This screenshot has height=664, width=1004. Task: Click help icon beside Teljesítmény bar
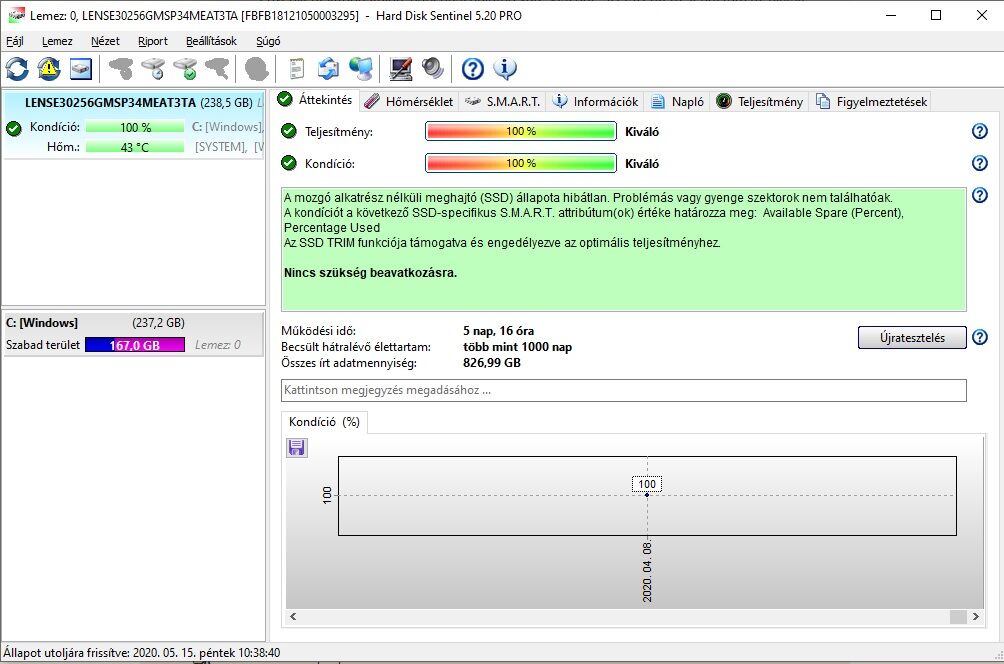click(x=980, y=131)
